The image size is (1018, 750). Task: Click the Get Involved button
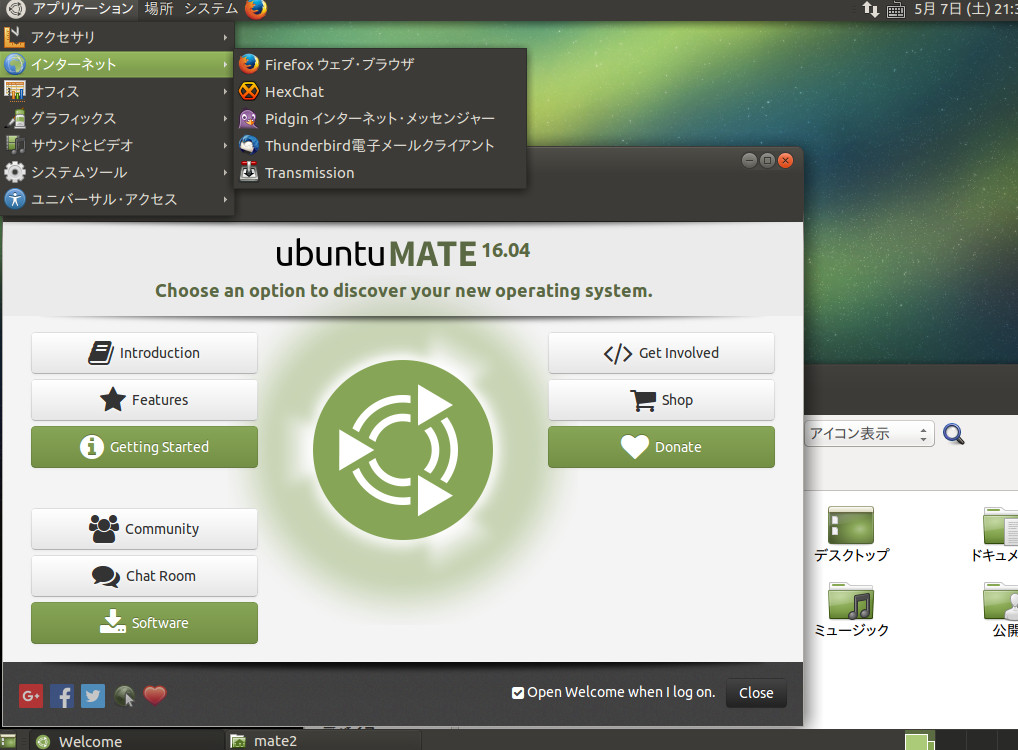point(661,353)
